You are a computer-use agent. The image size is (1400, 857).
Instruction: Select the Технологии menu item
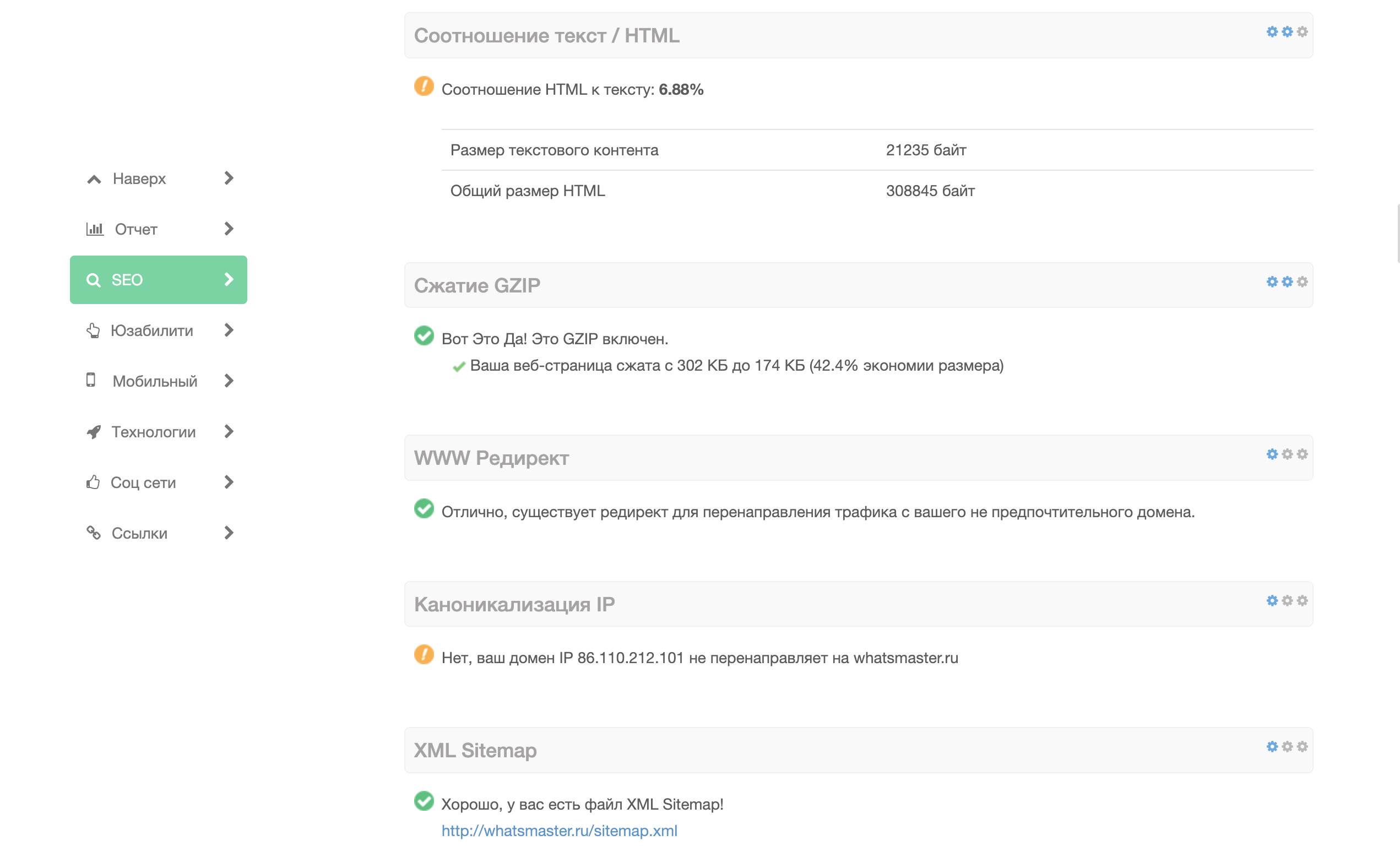coord(154,432)
